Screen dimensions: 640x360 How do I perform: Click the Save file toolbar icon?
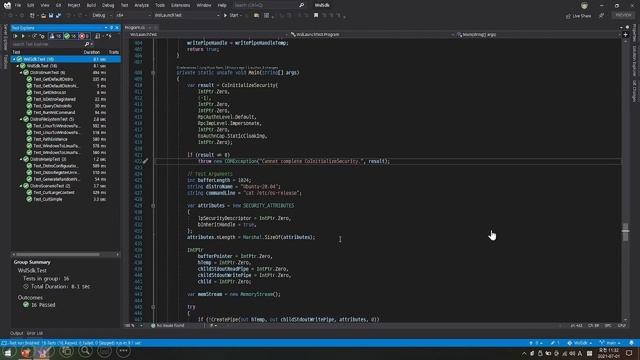[51, 16]
